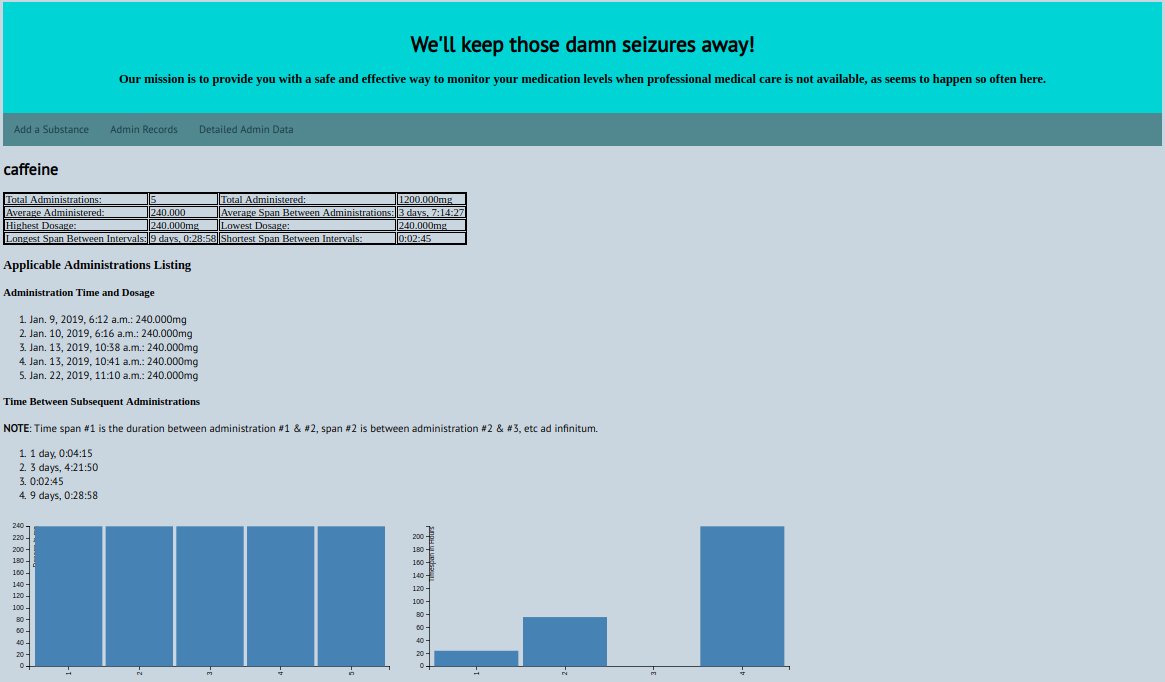1165x682 pixels.
Task: Select the Longest Span Between Intervals cell
Action: point(75,238)
